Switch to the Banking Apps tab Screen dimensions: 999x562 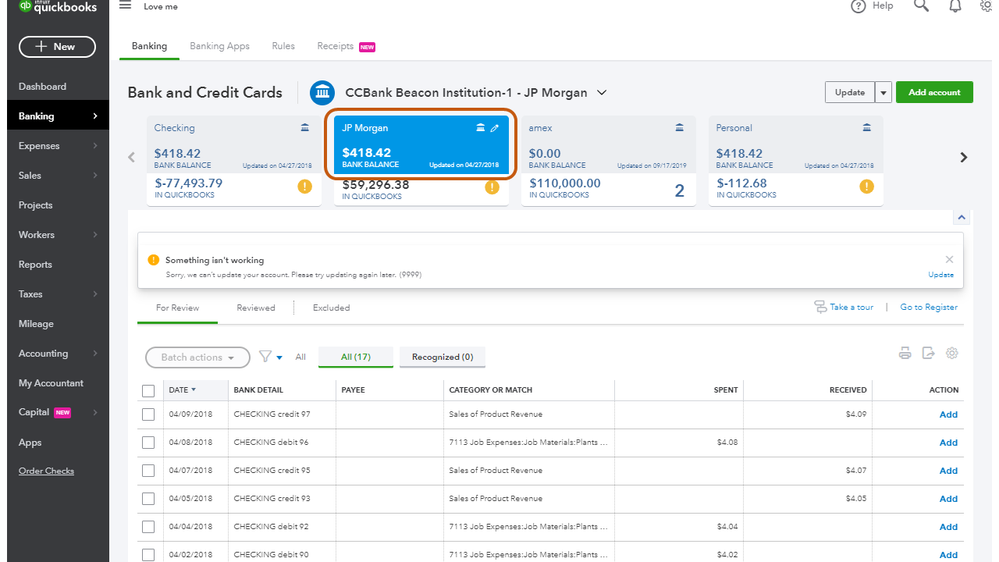click(x=219, y=46)
